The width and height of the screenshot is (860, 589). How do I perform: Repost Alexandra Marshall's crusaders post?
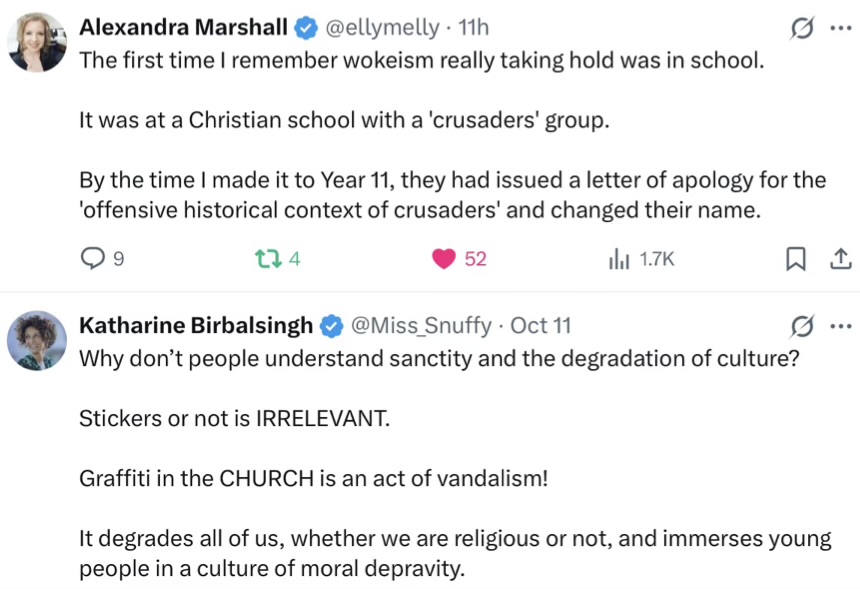coord(265,259)
